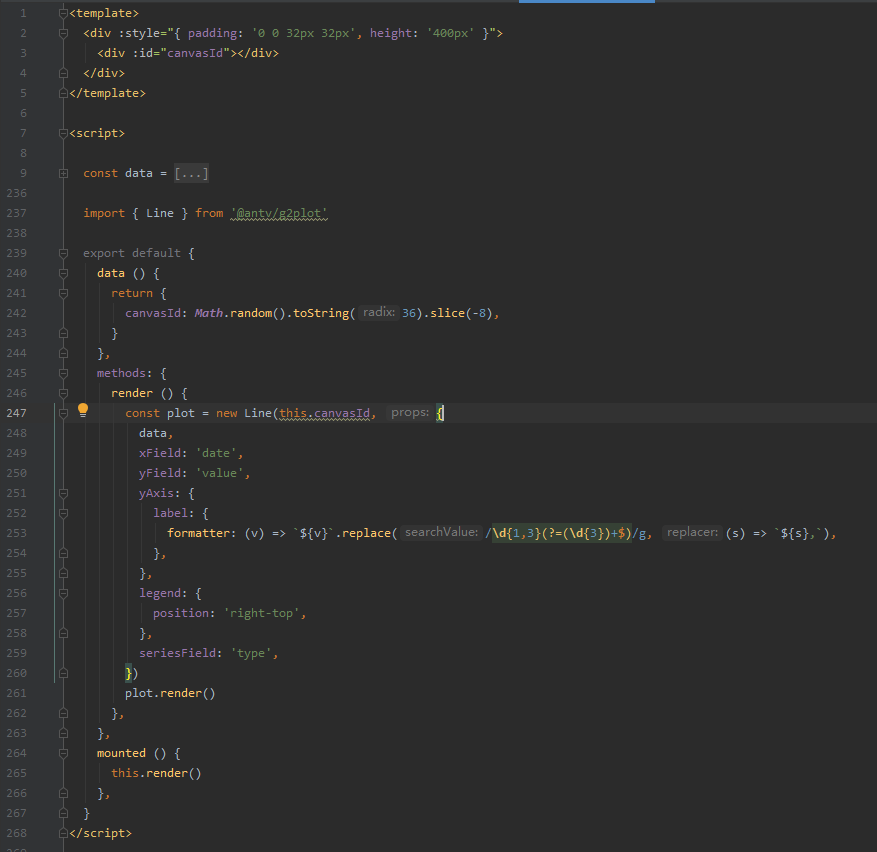Fold the mounted() hook on line 264

pos(63,753)
